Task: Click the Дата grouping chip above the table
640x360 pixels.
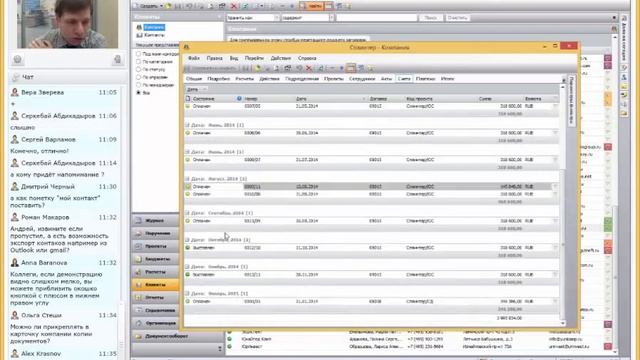Action: (x=197, y=89)
